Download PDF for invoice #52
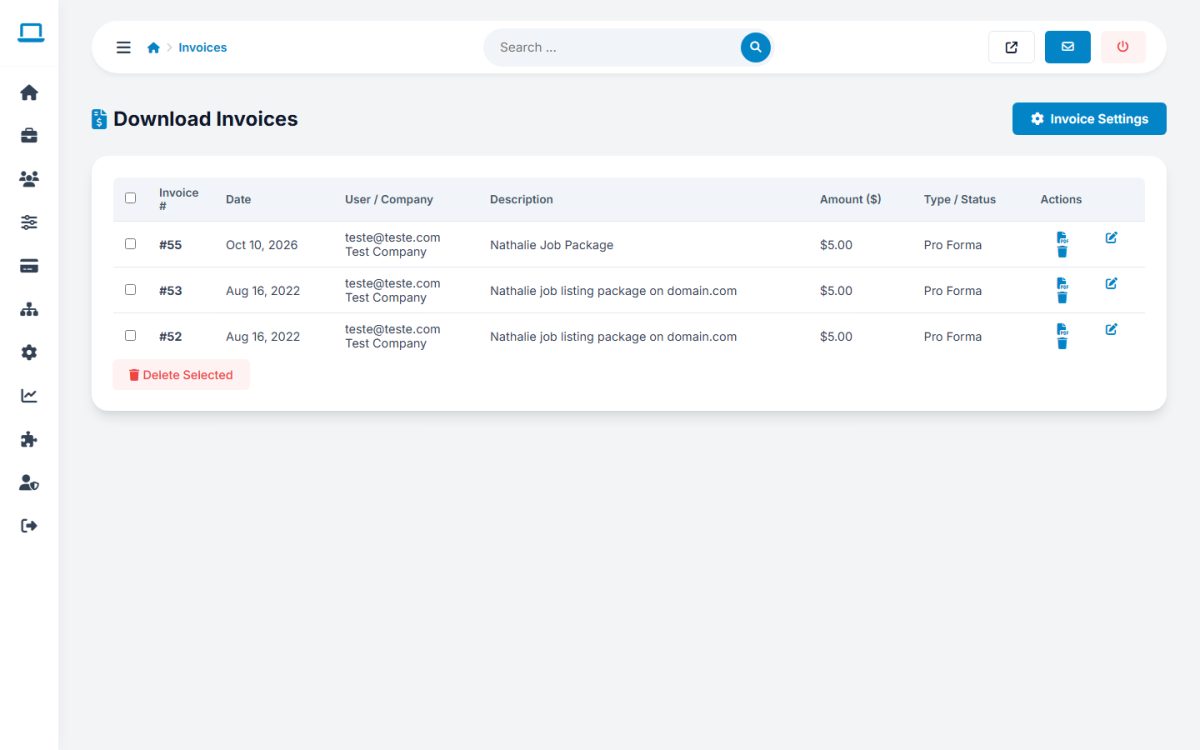The width and height of the screenshot is (1200, 750). point(1062,330)
